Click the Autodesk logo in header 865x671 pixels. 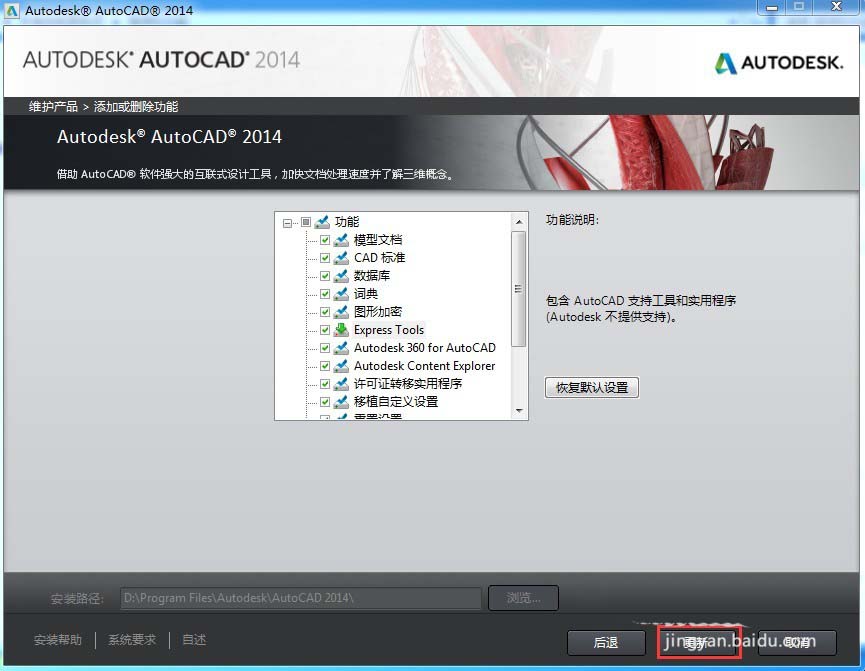(x=779, y=63)
